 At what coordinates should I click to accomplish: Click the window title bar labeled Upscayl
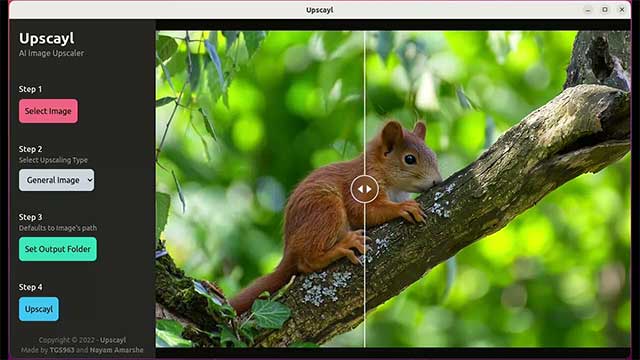[x=320, y=10]
